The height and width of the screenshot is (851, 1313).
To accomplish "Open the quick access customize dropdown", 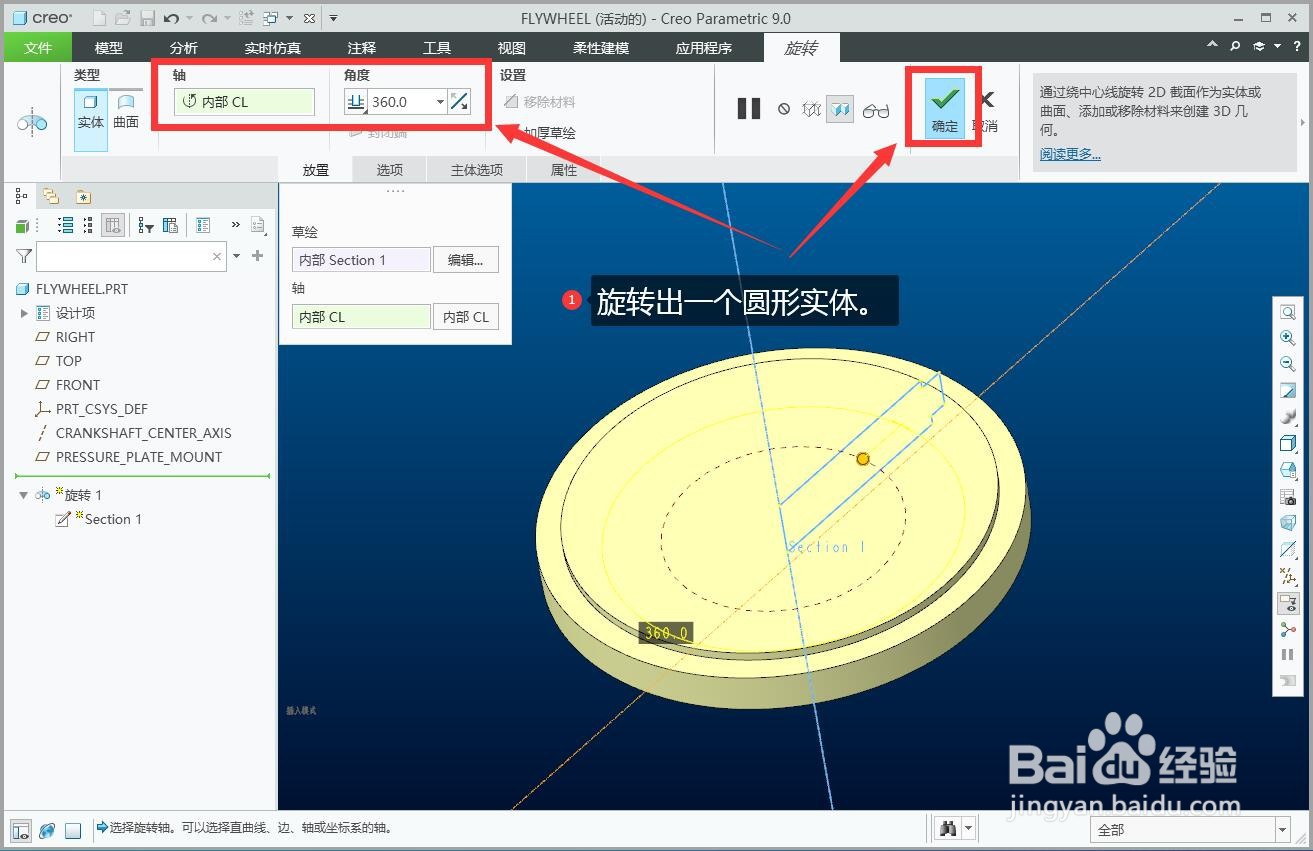I will pos(333,18).
